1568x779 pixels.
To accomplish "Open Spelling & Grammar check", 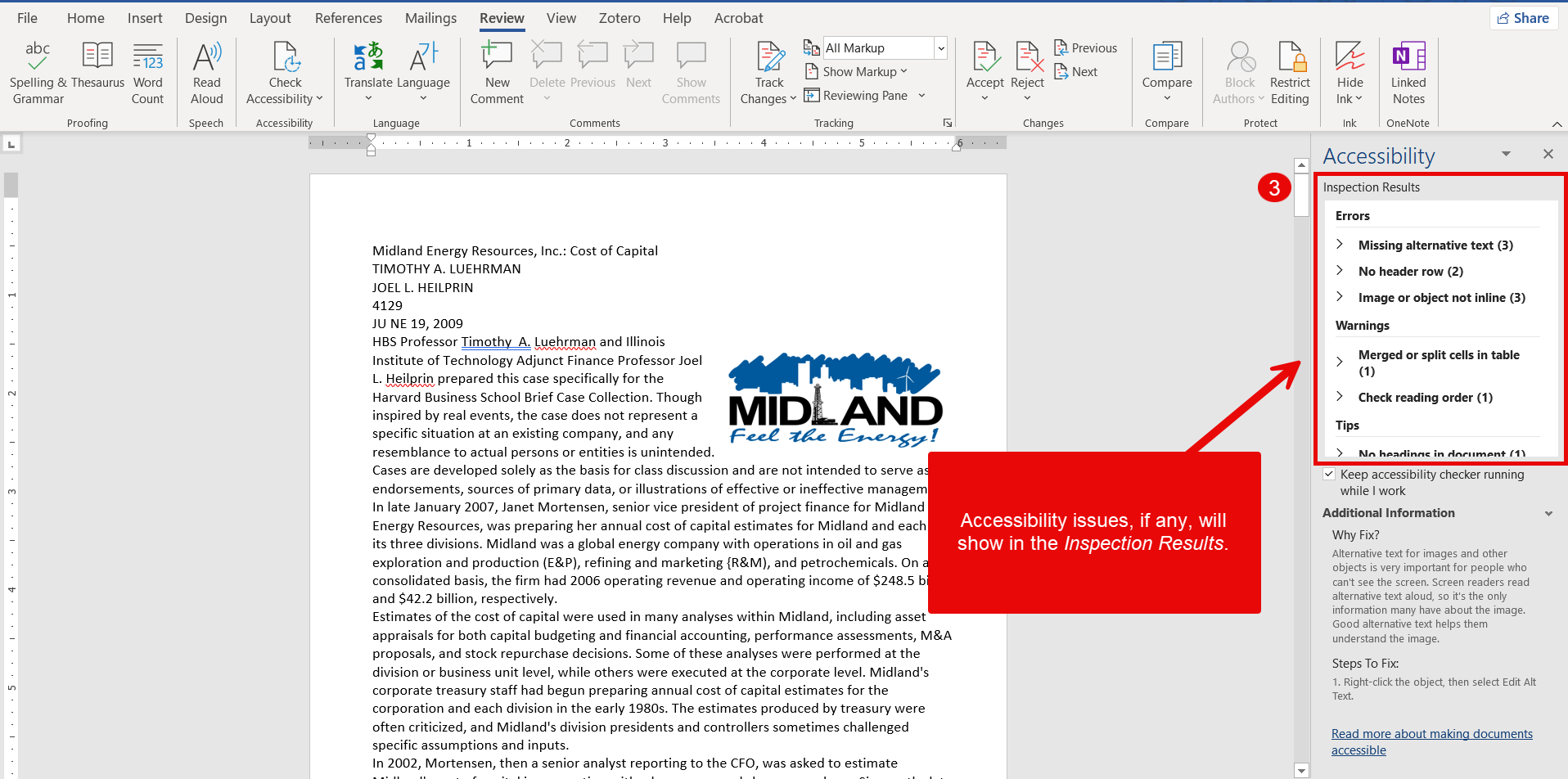I will [38, 72].
